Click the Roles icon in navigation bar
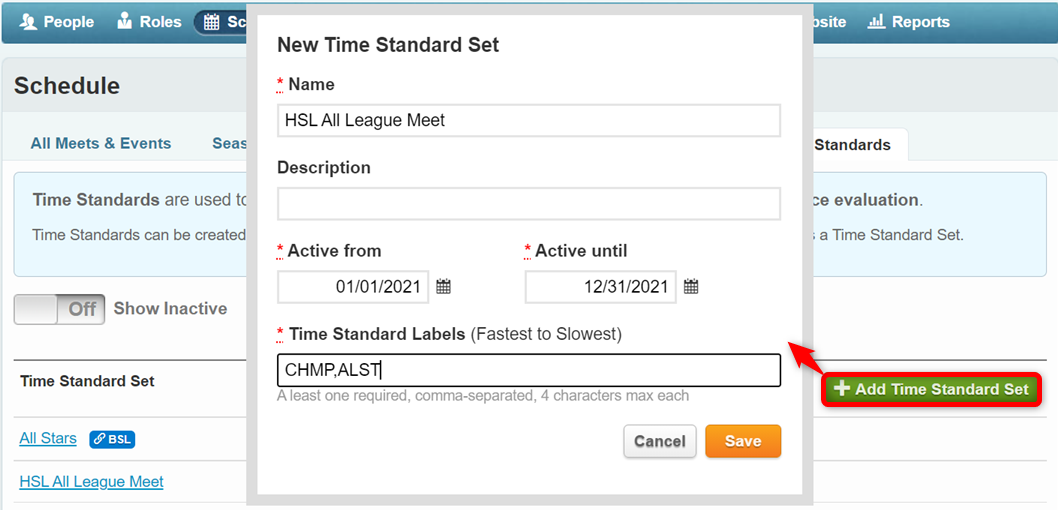The image size is (1058, 510). (x=124, y=22)
